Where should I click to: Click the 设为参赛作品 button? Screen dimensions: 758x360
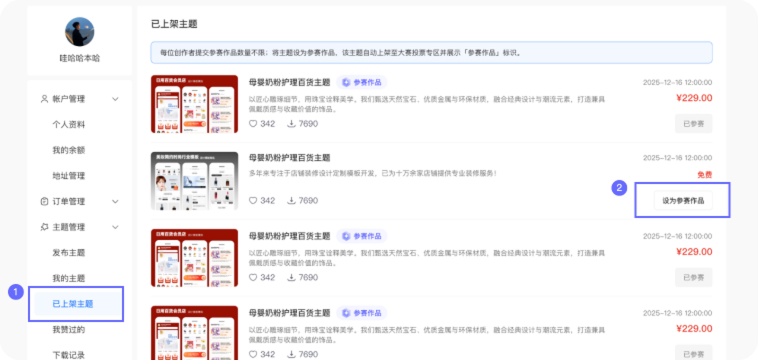point(683,201)
